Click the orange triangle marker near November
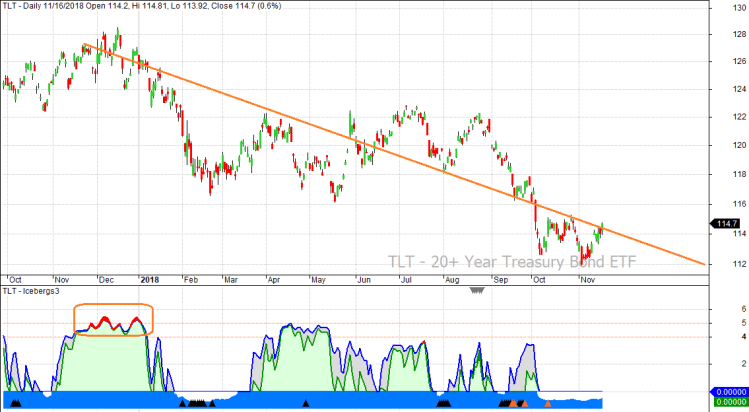Screen dimensions: 749x412 tap(547, 404)
